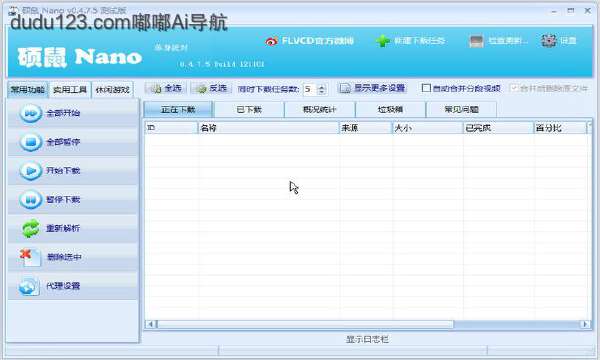Click the 显示更多设置 button
The image size is (600, 360).
pos(372,88)
